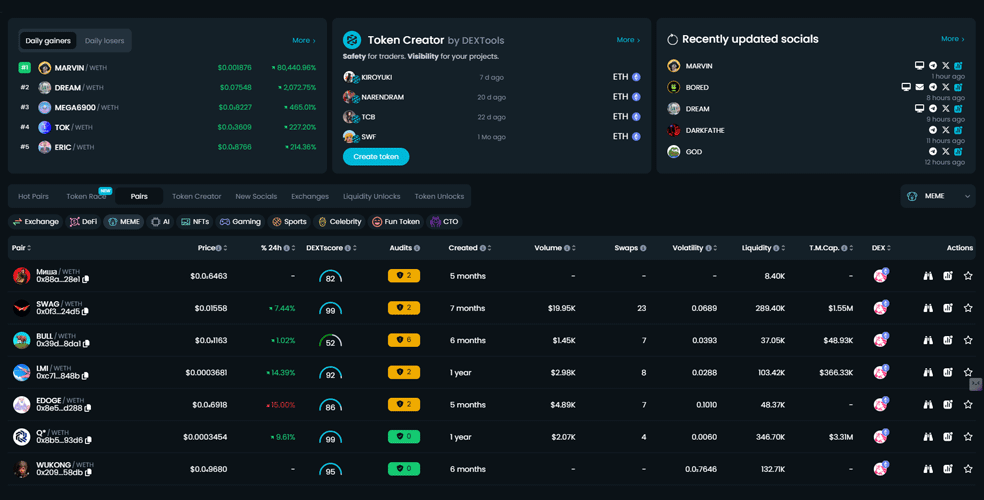Star the WUKONG pair as favorite
984x500 pixels.
(x=968, y=469)
